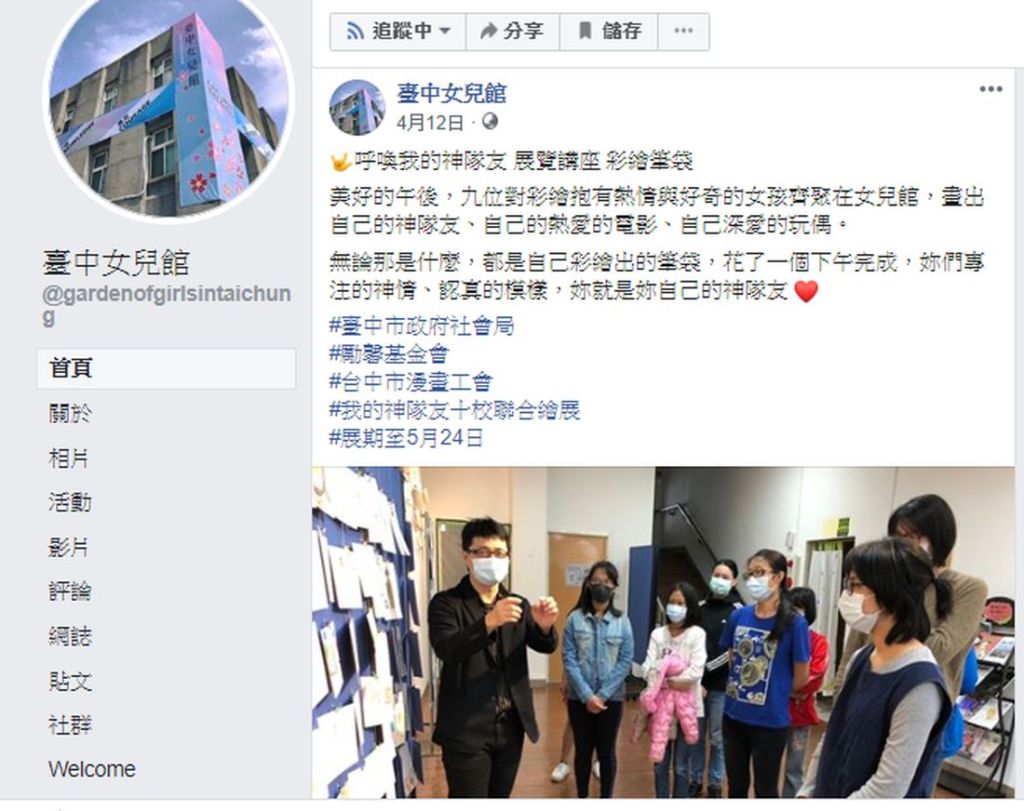Open the 社群 community section
1024x811 pixels.
[70, 725]
